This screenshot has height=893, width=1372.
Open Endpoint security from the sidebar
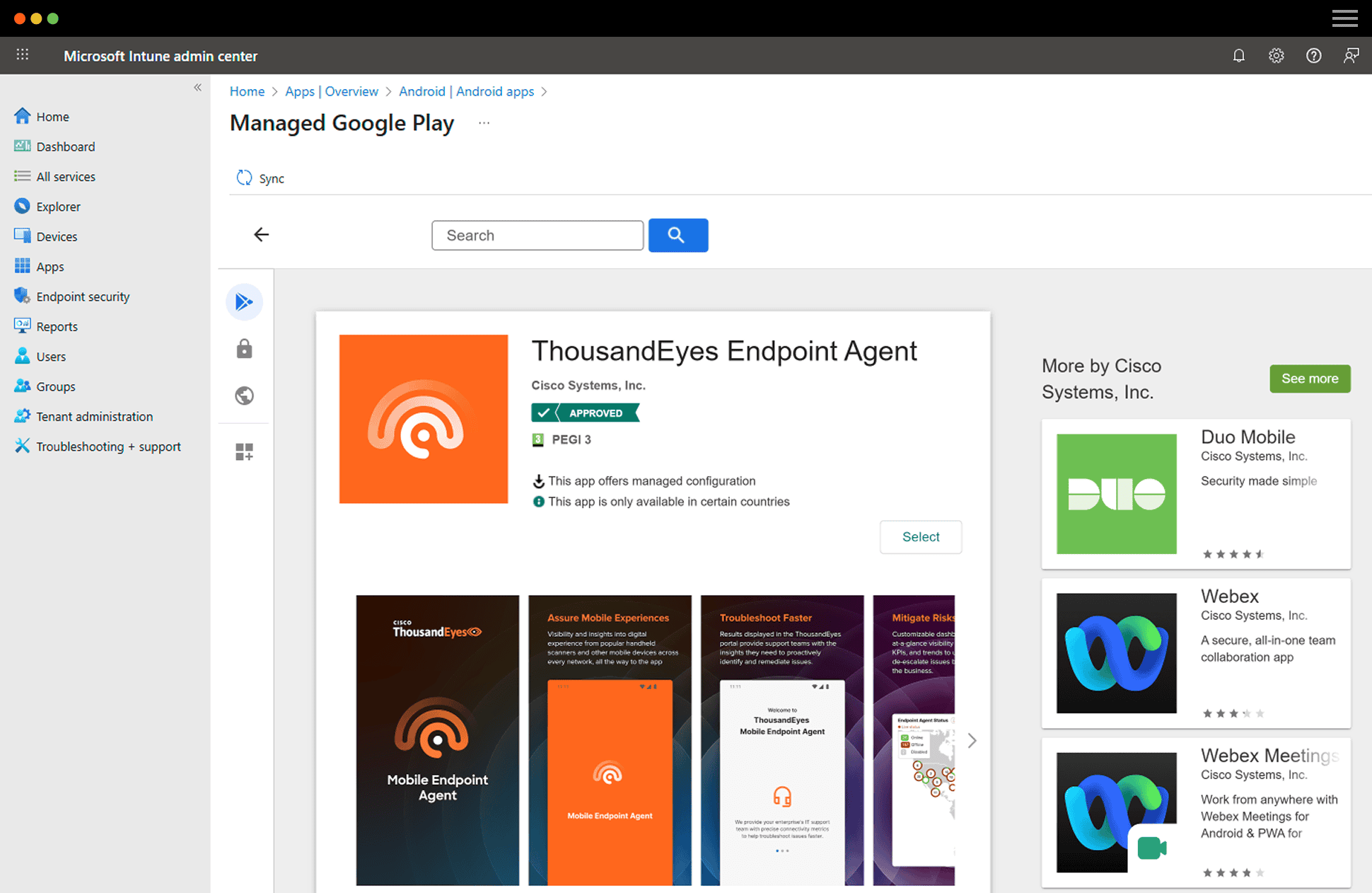tap(83, 296)
